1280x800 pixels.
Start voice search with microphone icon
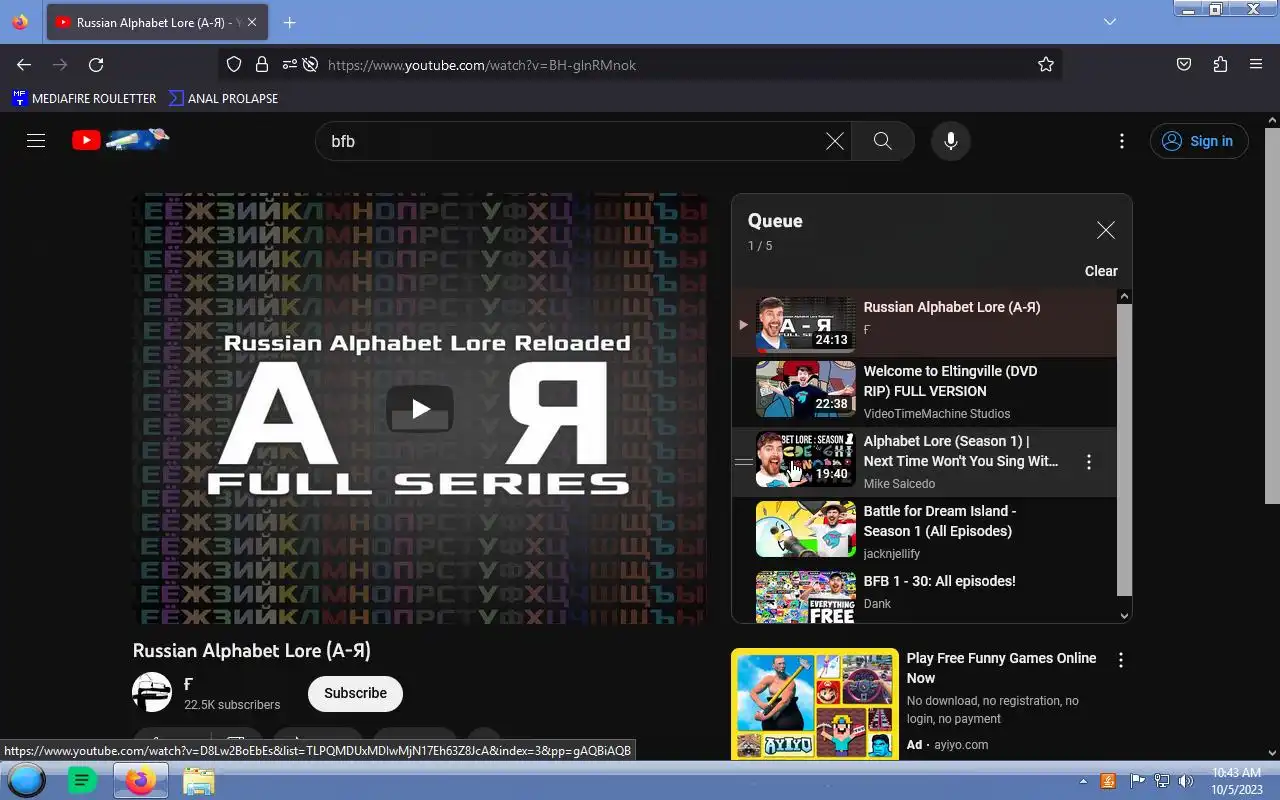pyautogui.click(x=951, y=141)
